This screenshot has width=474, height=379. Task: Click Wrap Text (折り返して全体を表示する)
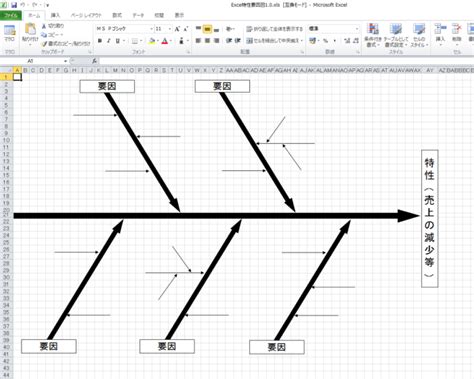[275, 29]
